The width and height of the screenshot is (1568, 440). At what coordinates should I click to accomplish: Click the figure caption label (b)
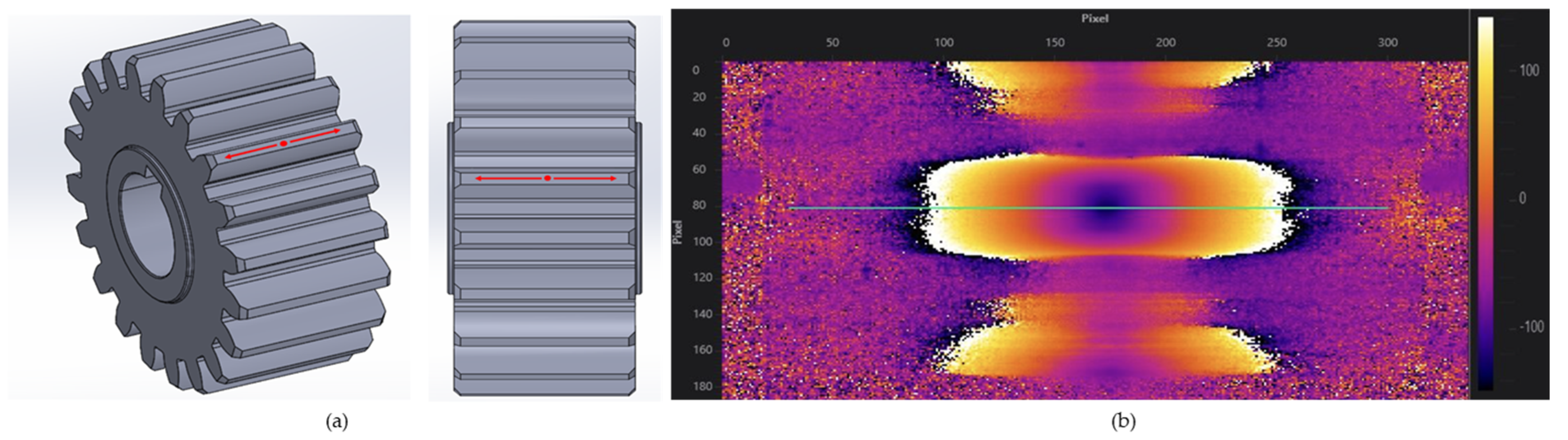coord(1123,421)
